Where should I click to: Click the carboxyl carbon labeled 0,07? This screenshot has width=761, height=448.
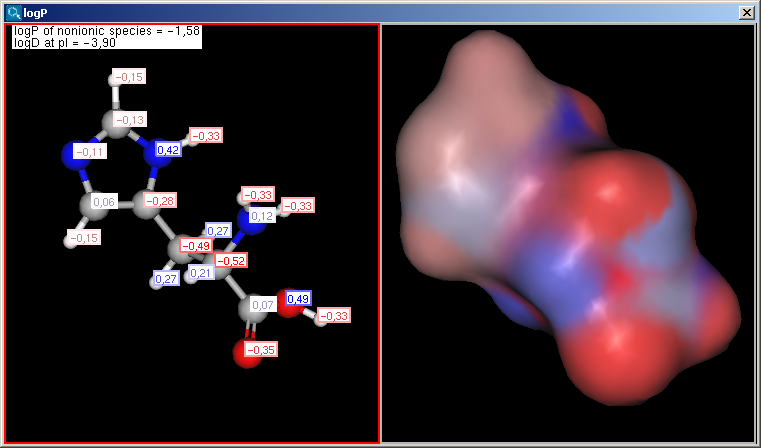[x=262, y=304]
